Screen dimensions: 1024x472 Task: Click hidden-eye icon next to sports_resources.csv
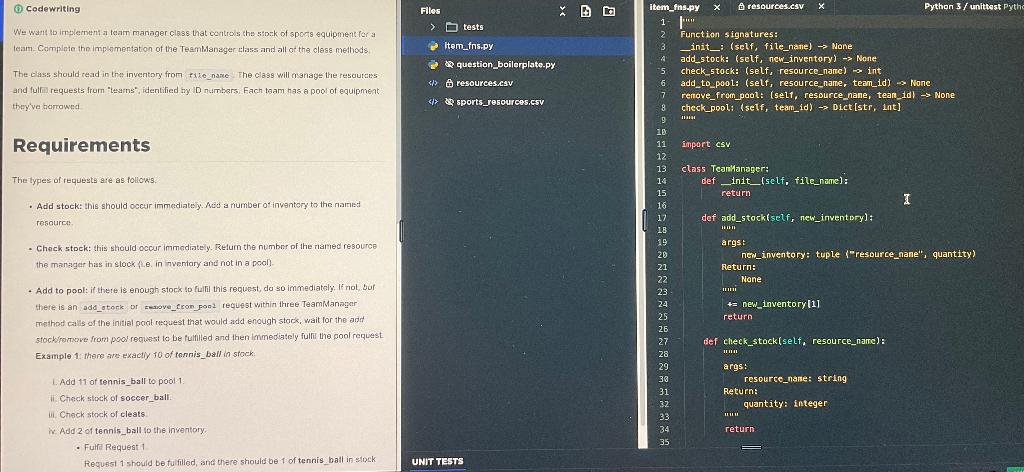(x=449, y=102)
